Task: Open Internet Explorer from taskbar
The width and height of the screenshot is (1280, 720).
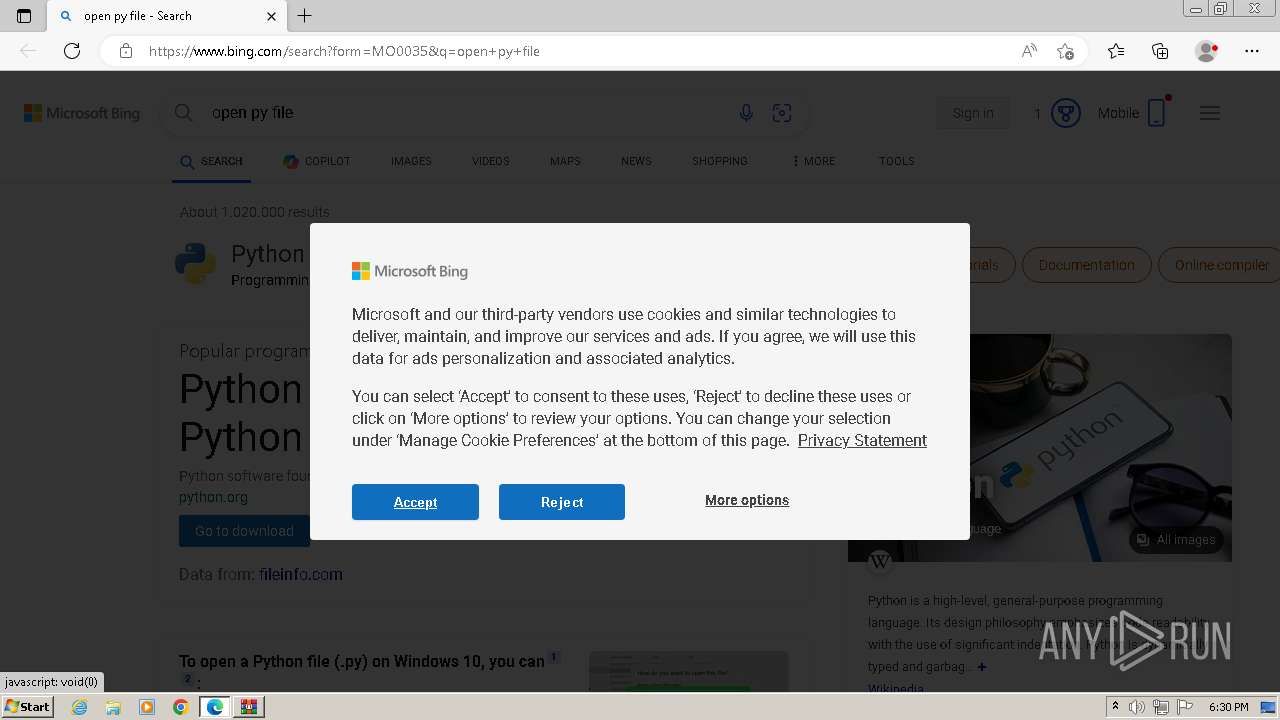Action: [x=79, y=707]
